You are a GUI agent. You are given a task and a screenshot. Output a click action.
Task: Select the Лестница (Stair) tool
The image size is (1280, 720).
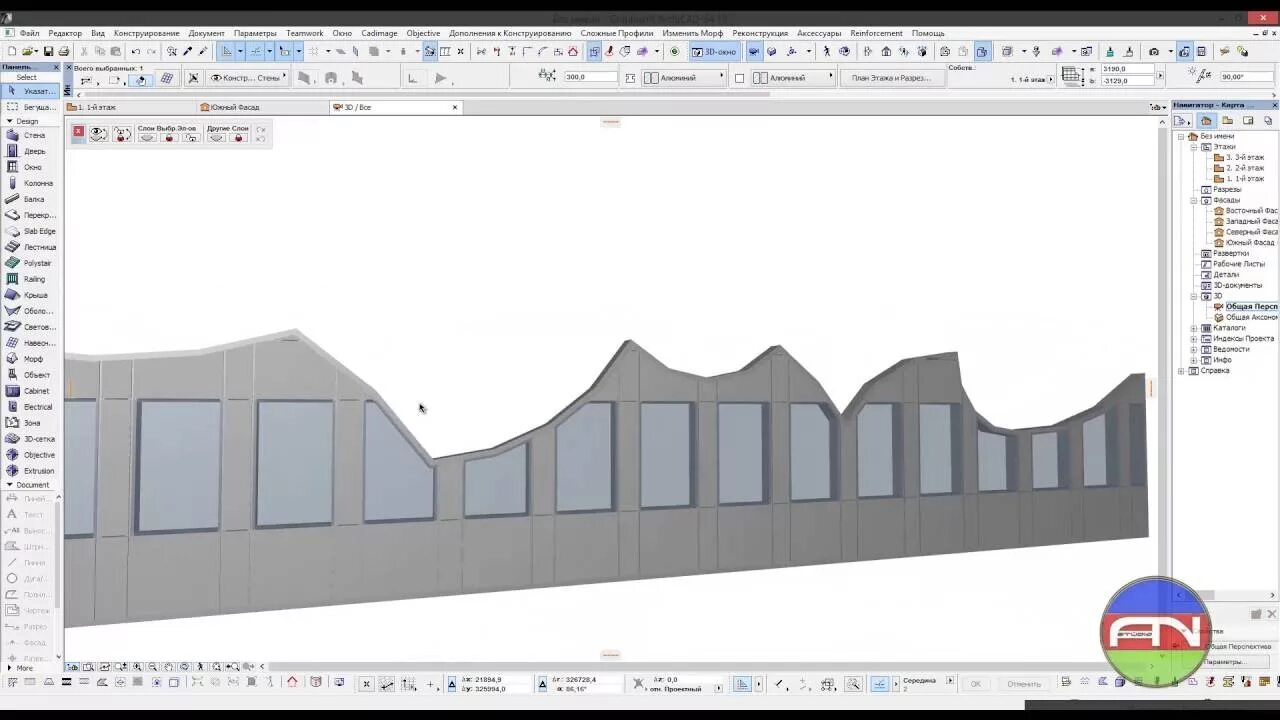point(30,247)
